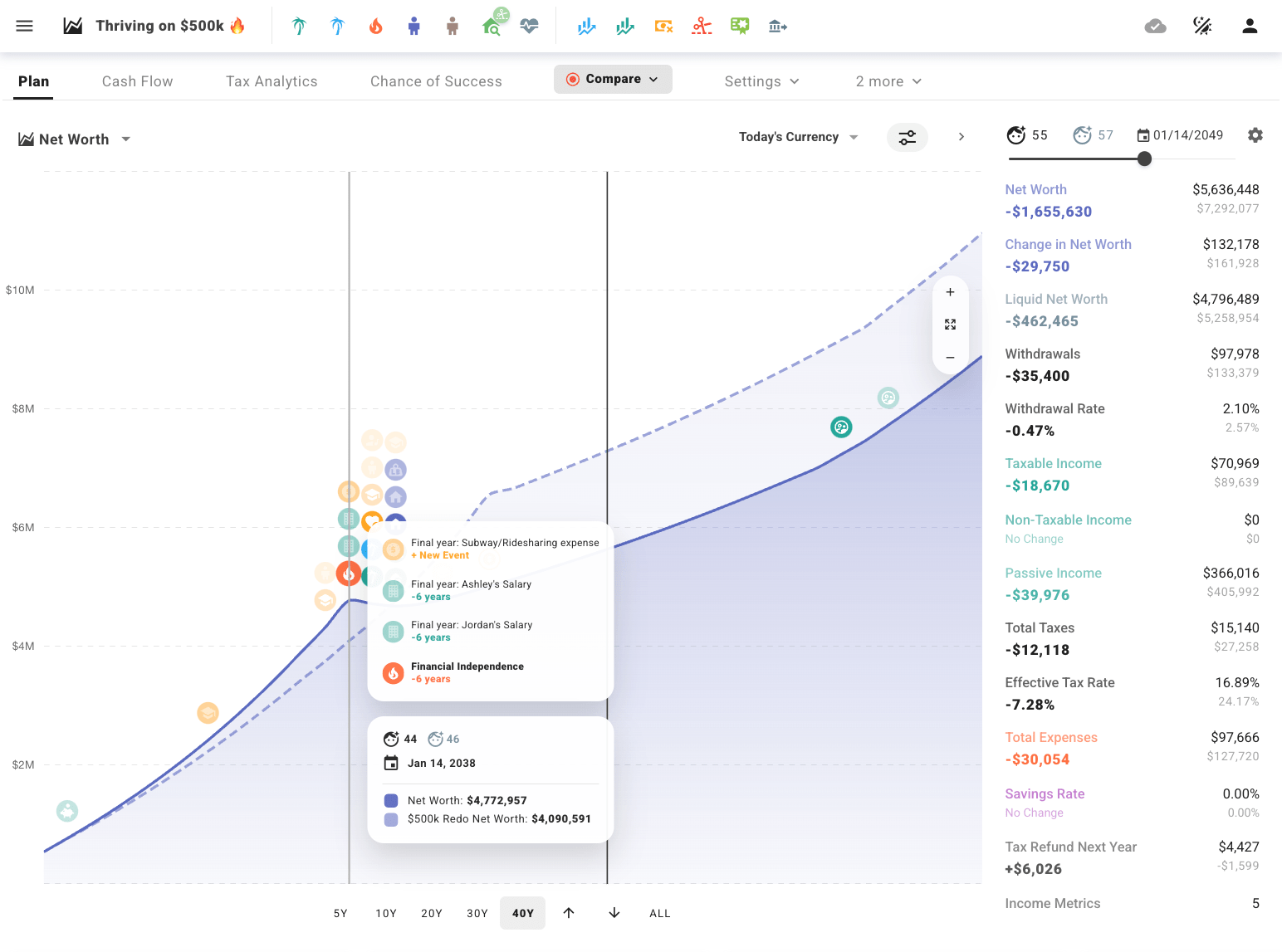Set chart range to 5Y
Viewport: 1282px width, 952px height.
tap(340, 913)
